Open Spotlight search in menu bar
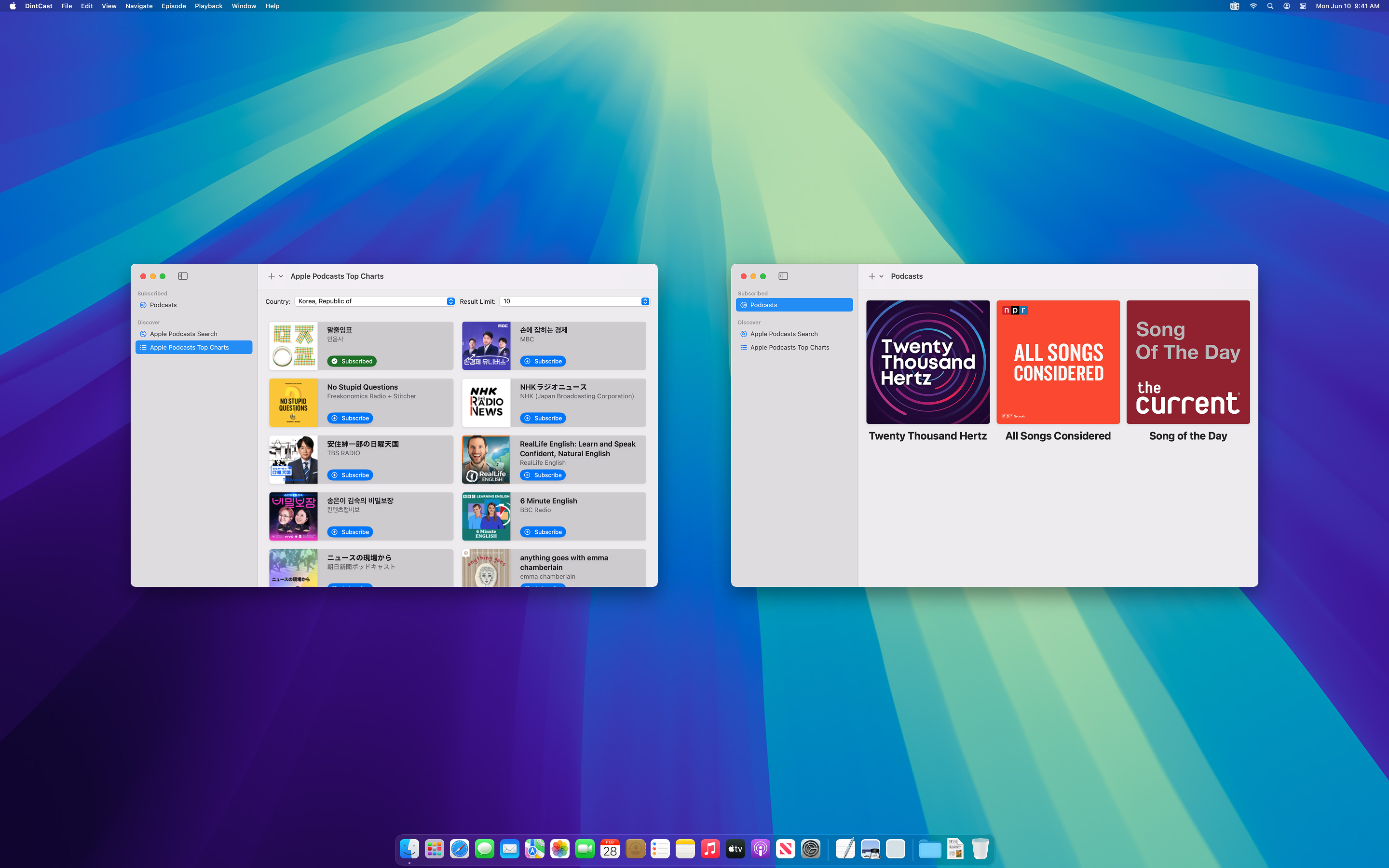 pyautogui.click(x=1269, y=6)
